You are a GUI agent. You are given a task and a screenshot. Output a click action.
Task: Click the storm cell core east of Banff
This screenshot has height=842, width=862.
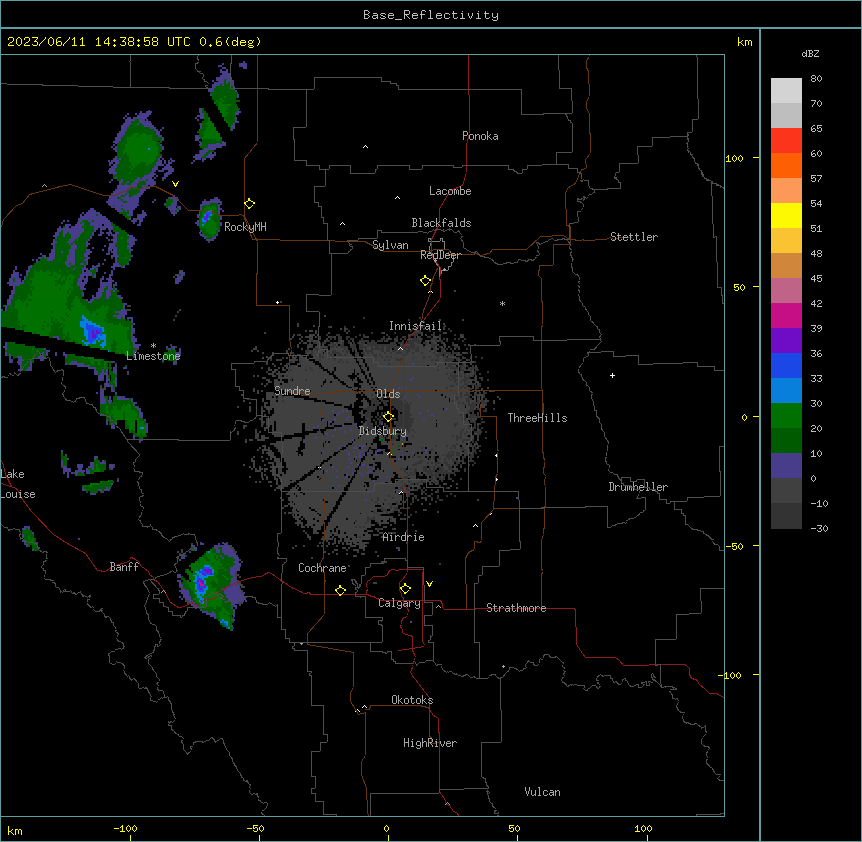pyautogui.click(x=202, y=584)
